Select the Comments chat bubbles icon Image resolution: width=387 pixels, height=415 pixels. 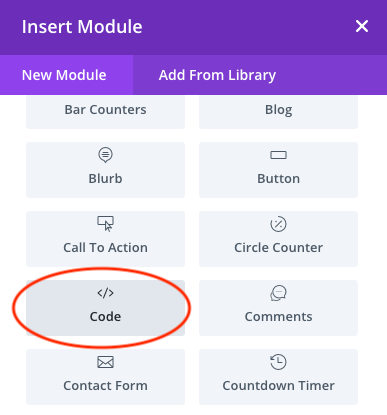pos(278,293)
